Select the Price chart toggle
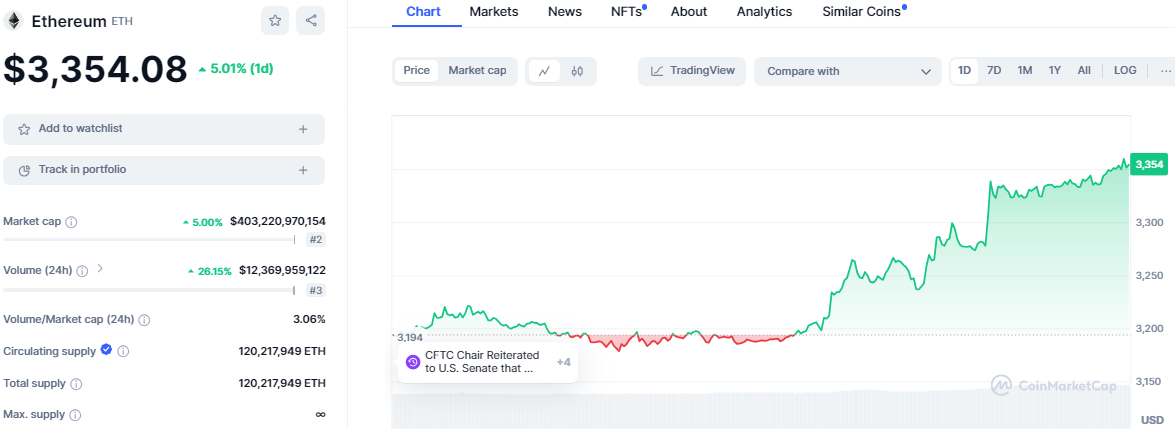The height and width of the screenshot is (429, 1175). click(417, 70)
